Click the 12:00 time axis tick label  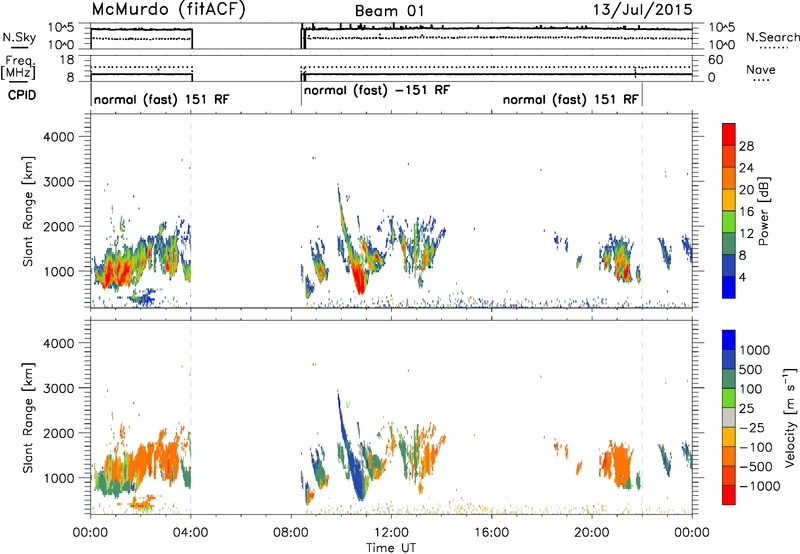click(x=391, y=533)
